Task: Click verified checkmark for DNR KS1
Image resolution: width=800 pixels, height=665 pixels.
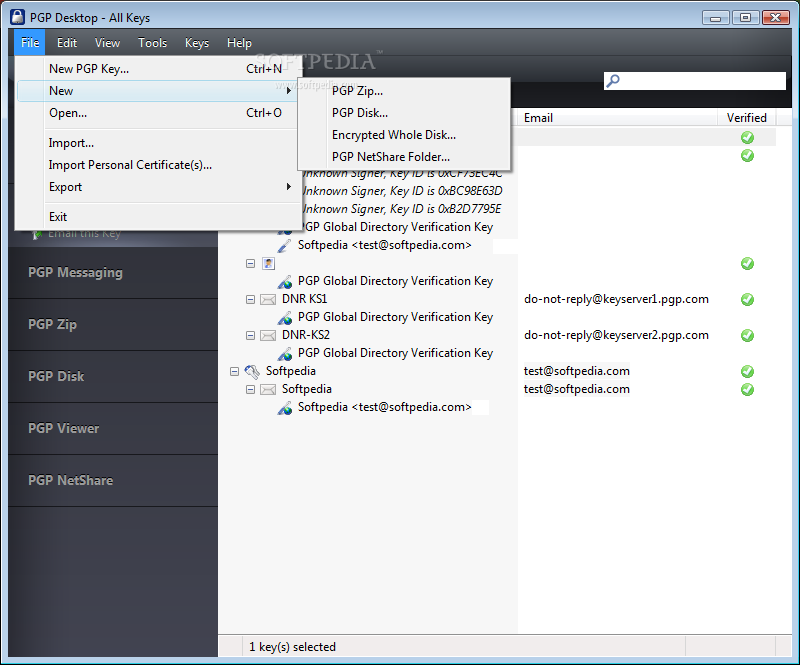Action: click(x=747, y=300)
